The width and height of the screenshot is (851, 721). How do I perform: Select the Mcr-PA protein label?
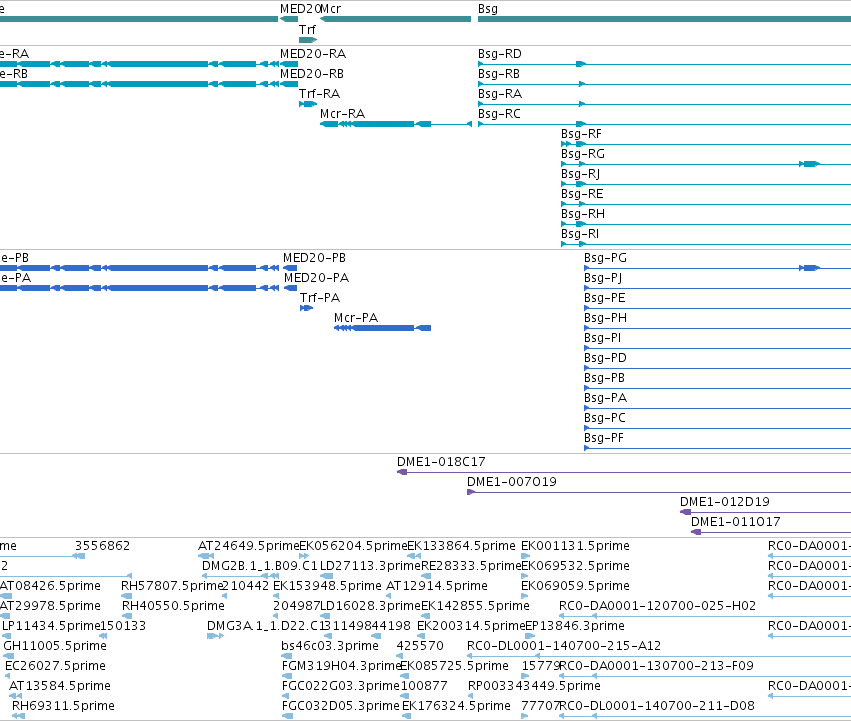[356, 318]
